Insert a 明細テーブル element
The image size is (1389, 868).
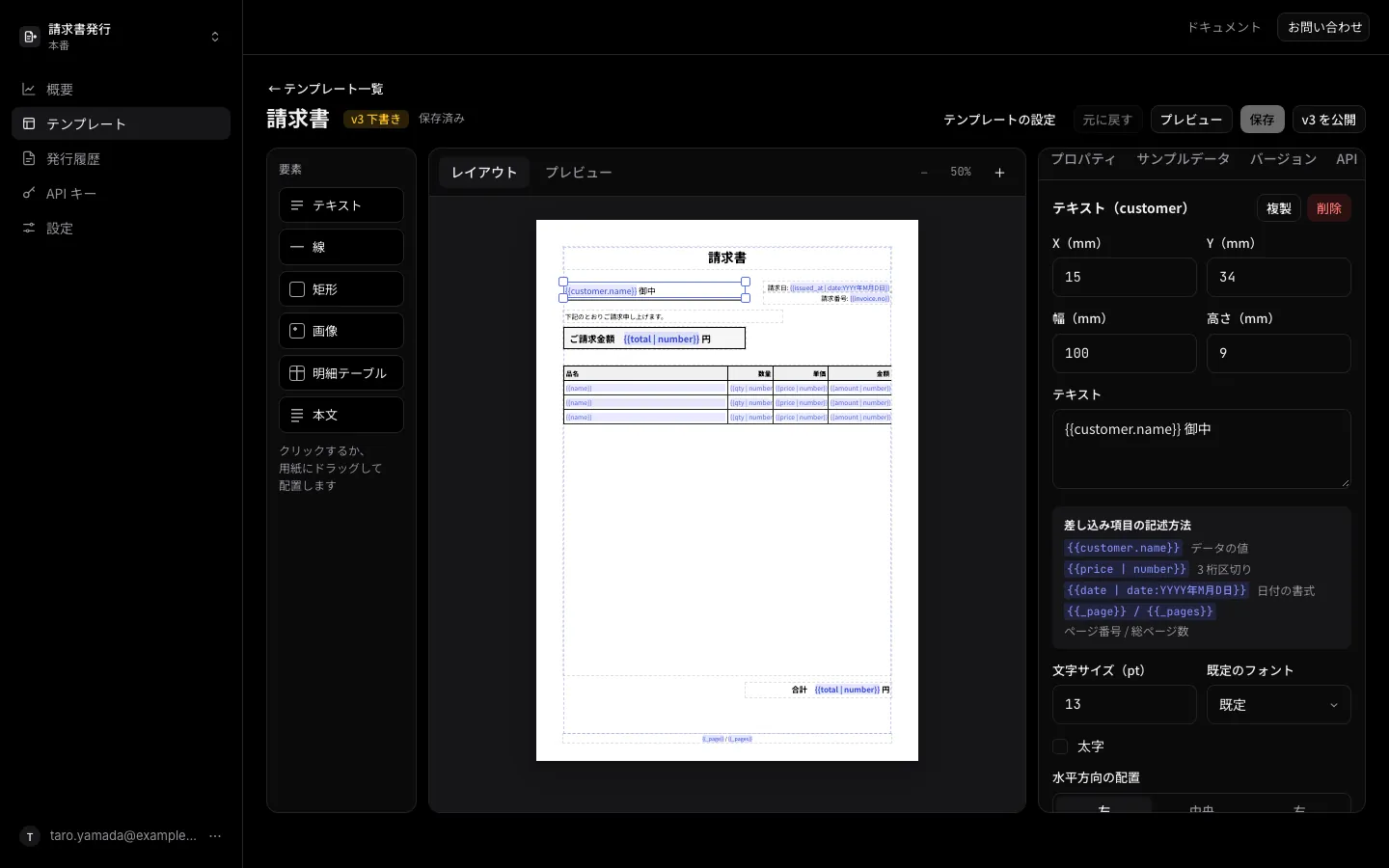[x=341, y=373]
